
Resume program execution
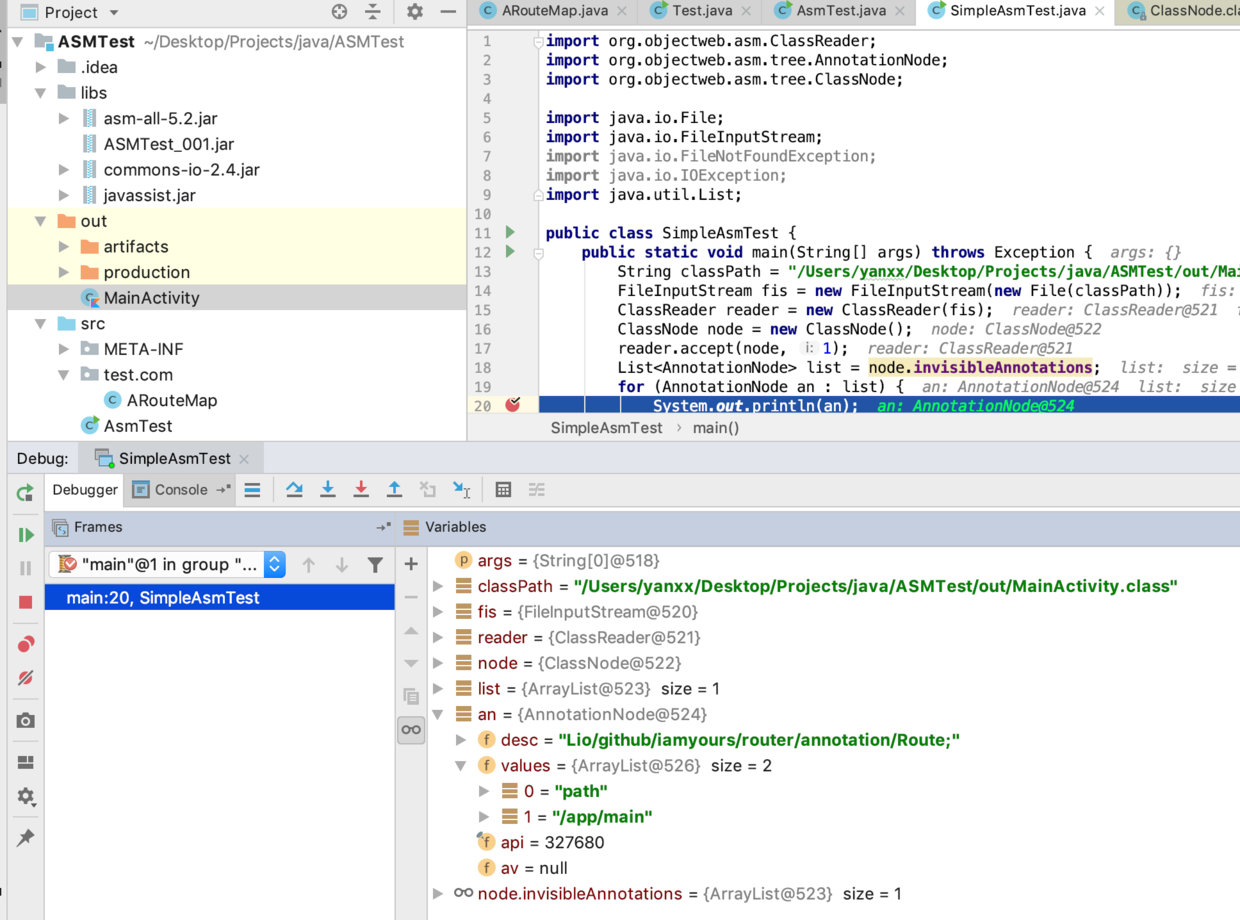[26, 535]
